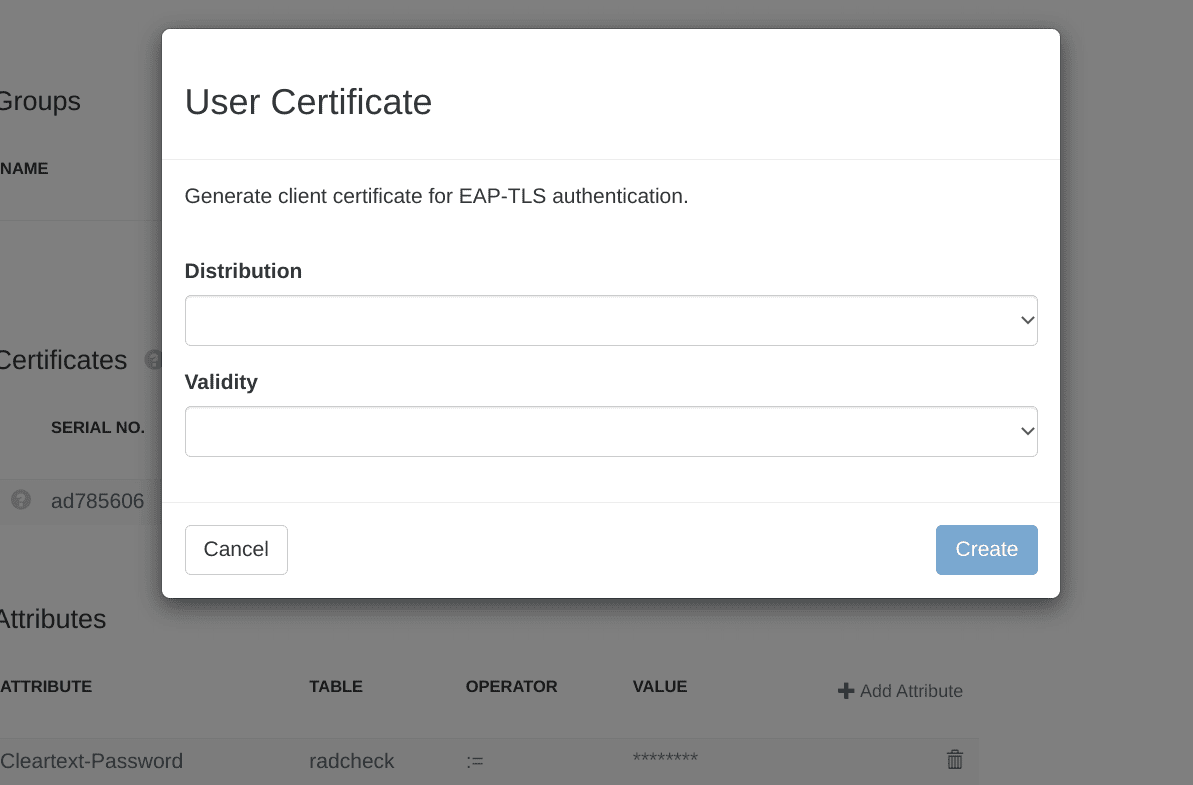
Task: Click the radcheck table cell
Action: (352, 761)
